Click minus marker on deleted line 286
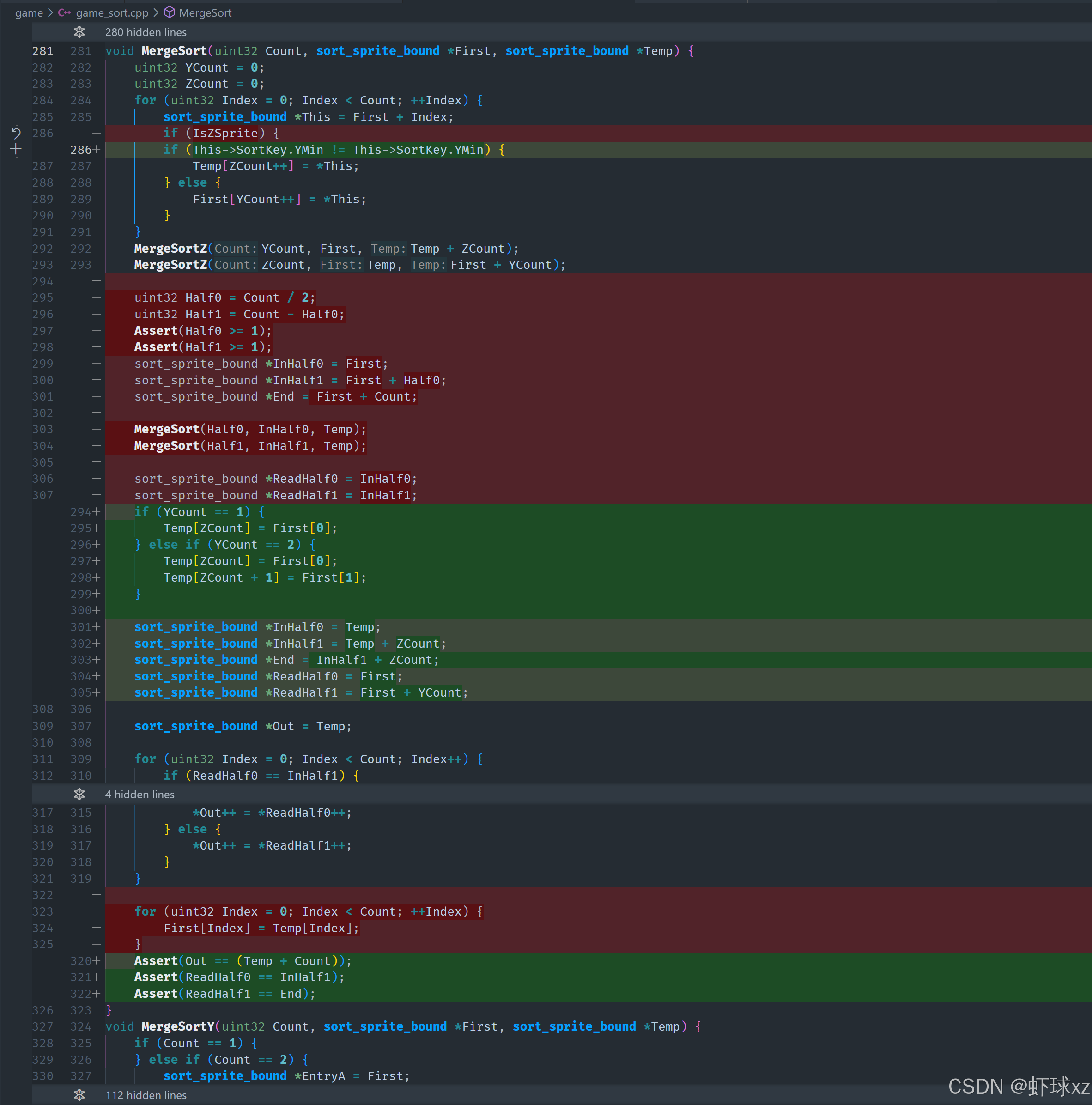 pos(96,133)
